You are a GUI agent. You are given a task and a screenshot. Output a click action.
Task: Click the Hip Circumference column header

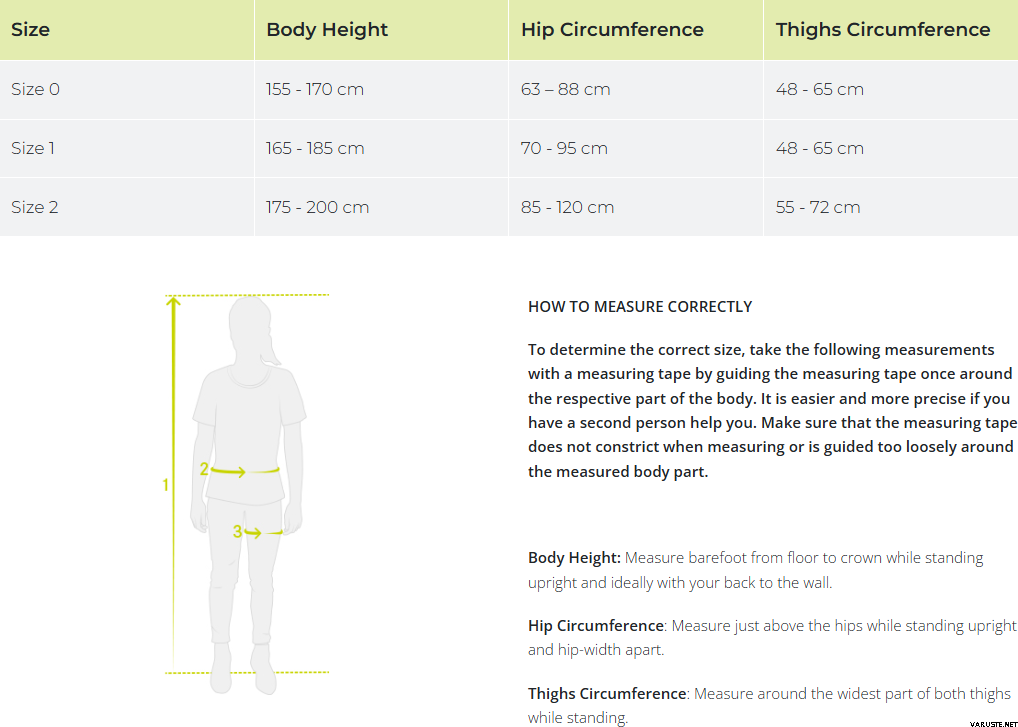(x=612, y=29)
